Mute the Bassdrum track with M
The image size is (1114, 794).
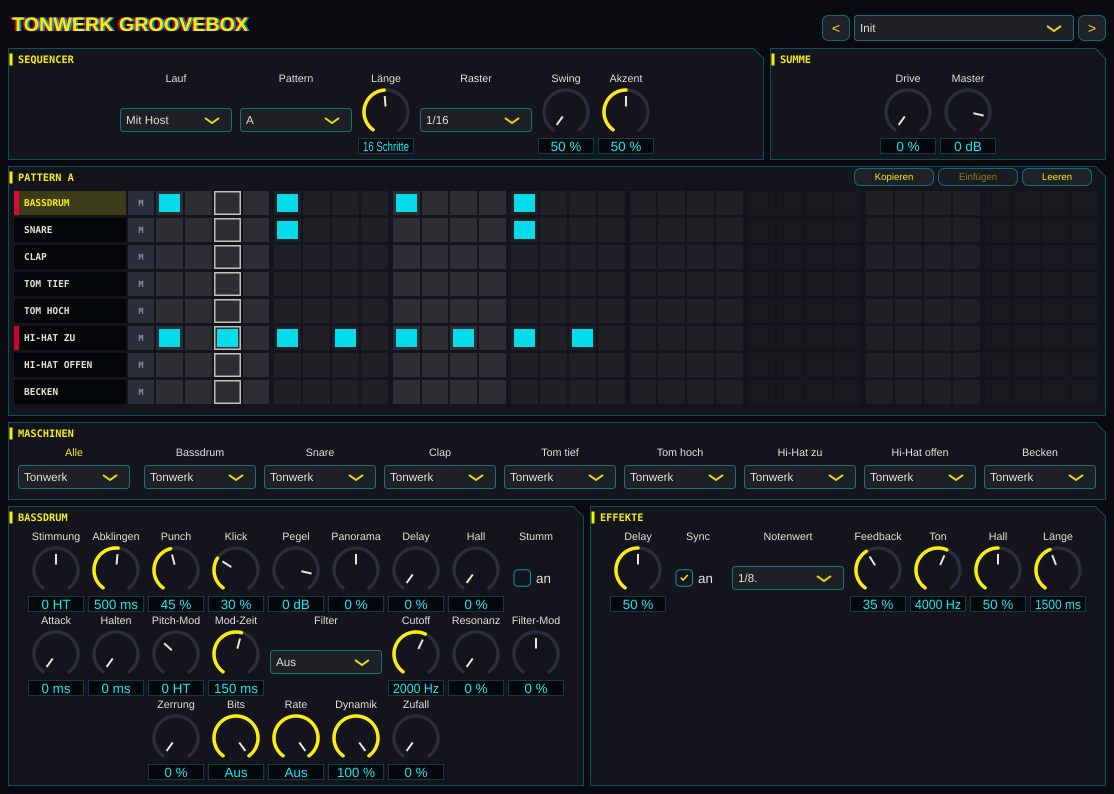pos(141,203)
